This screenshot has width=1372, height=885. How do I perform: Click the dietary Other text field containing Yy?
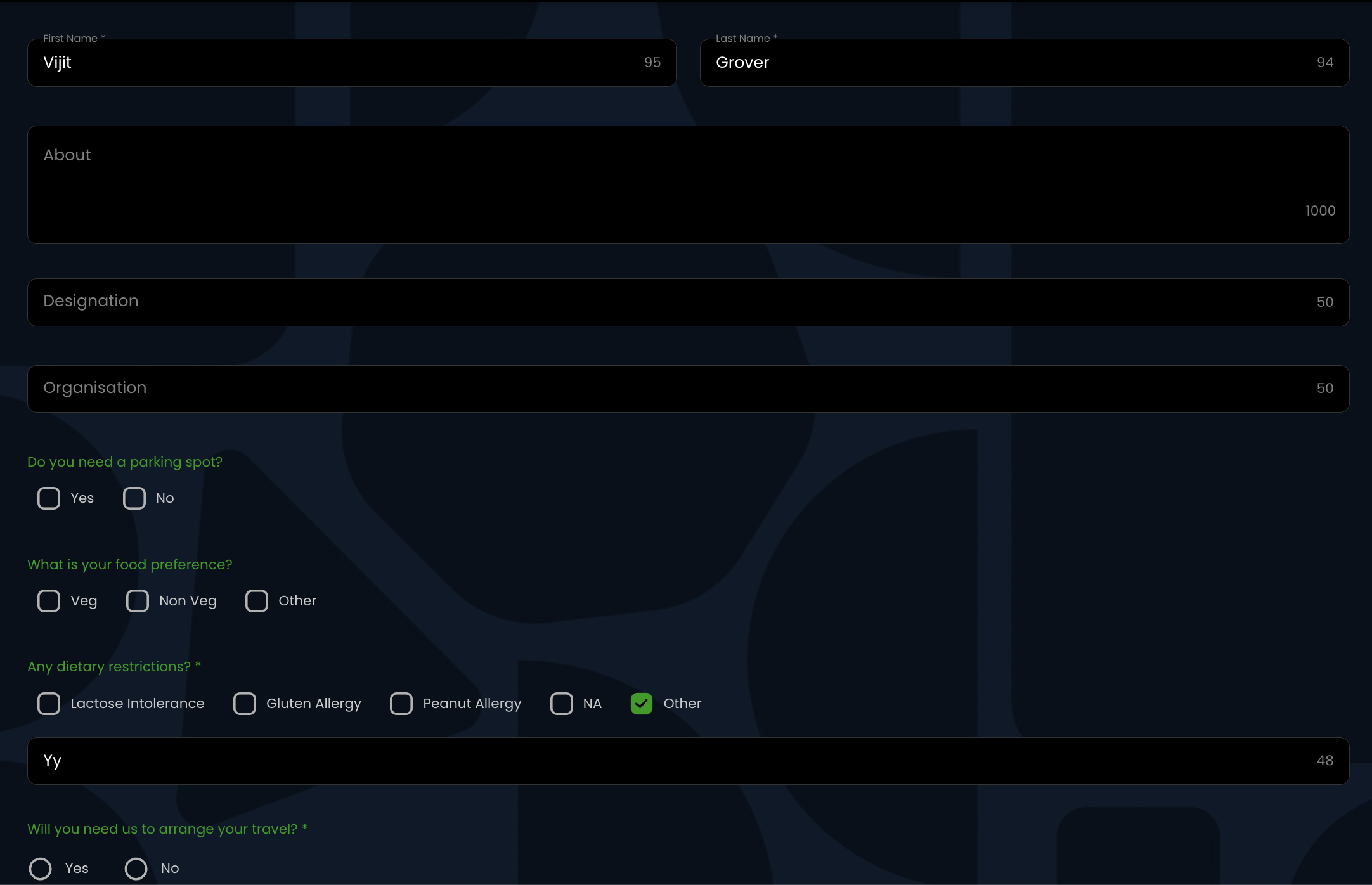(689, 761)
